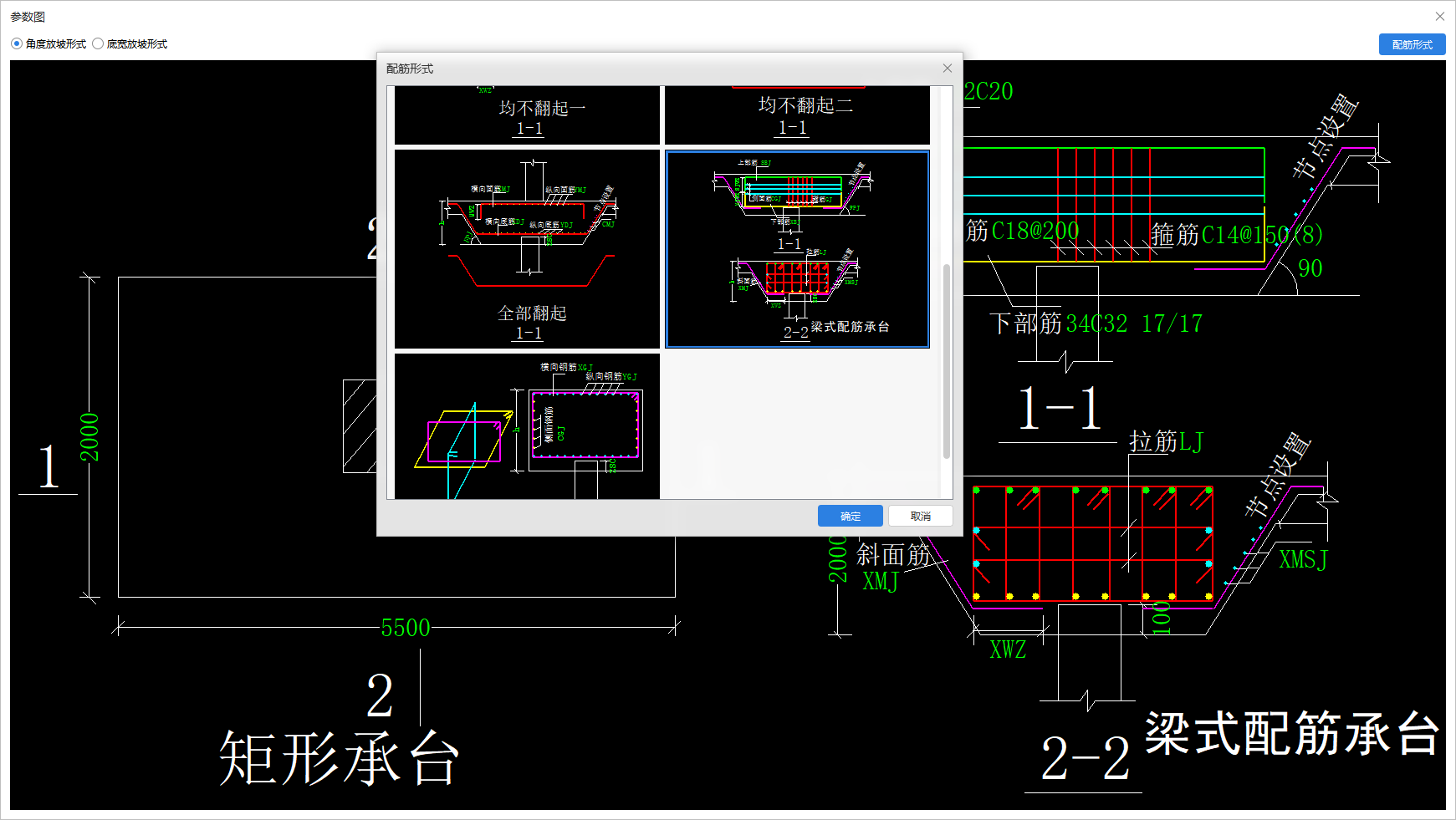
Task: Confirm selection with the 确定 button
Action: click(x=850, y=516)
